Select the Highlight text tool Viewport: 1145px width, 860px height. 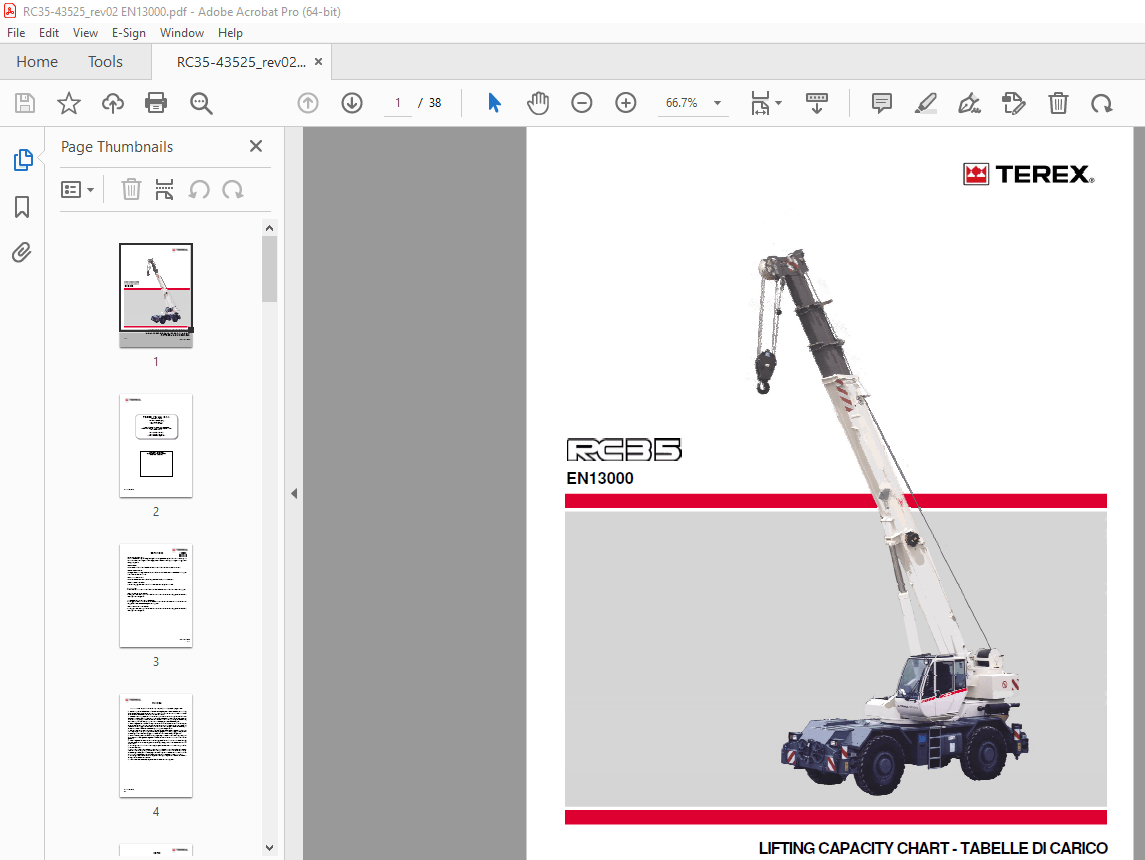click(925, 103)
